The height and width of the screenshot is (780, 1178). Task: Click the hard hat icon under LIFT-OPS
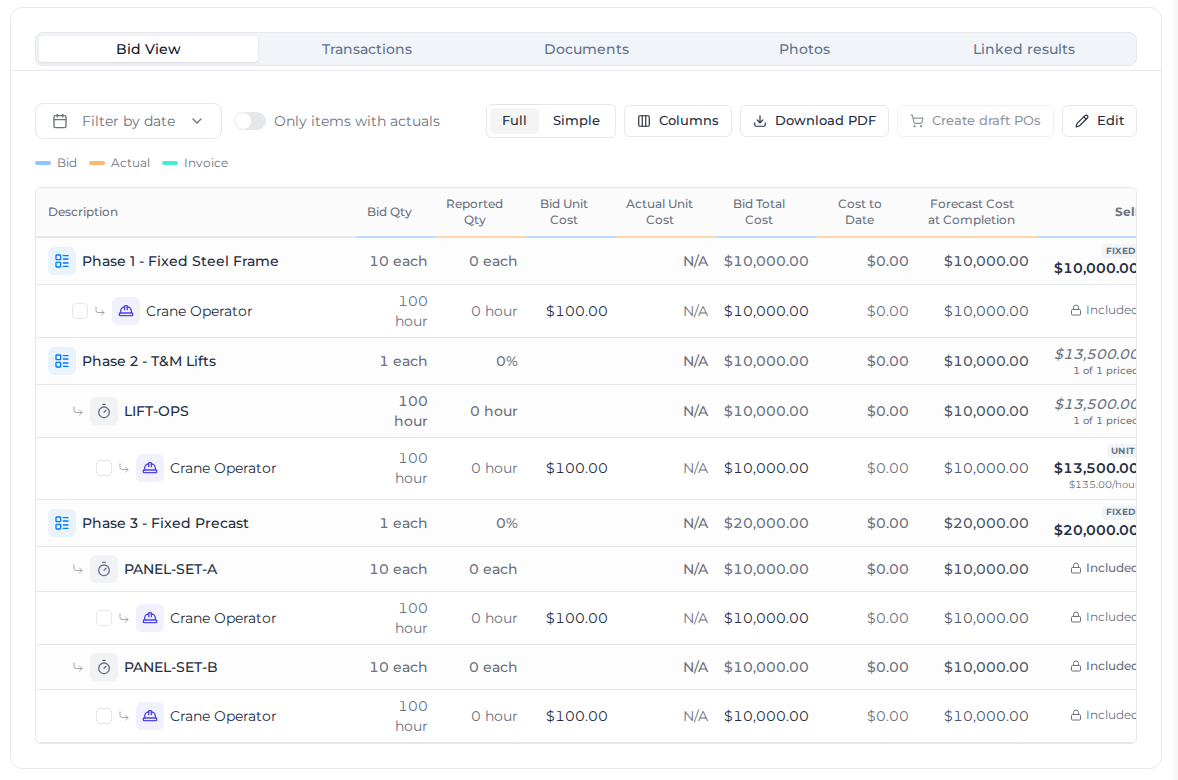150,468
